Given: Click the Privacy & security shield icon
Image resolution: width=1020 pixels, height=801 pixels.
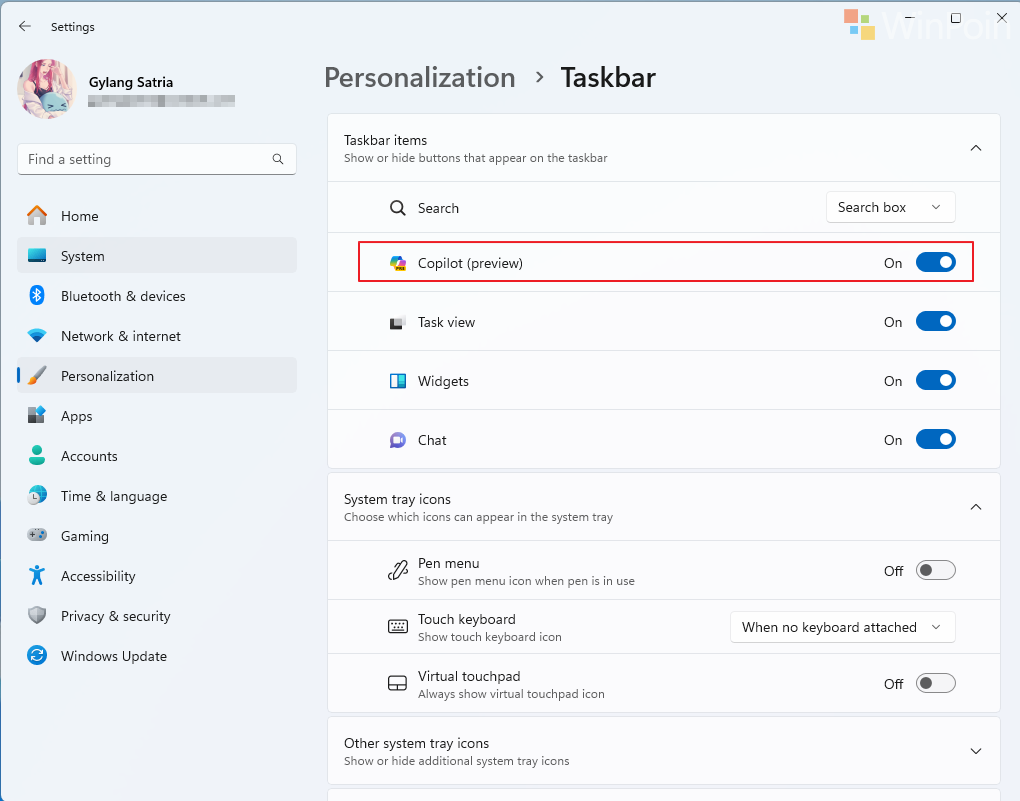Looking at the screenshot, I should click(x=37, y=616).
